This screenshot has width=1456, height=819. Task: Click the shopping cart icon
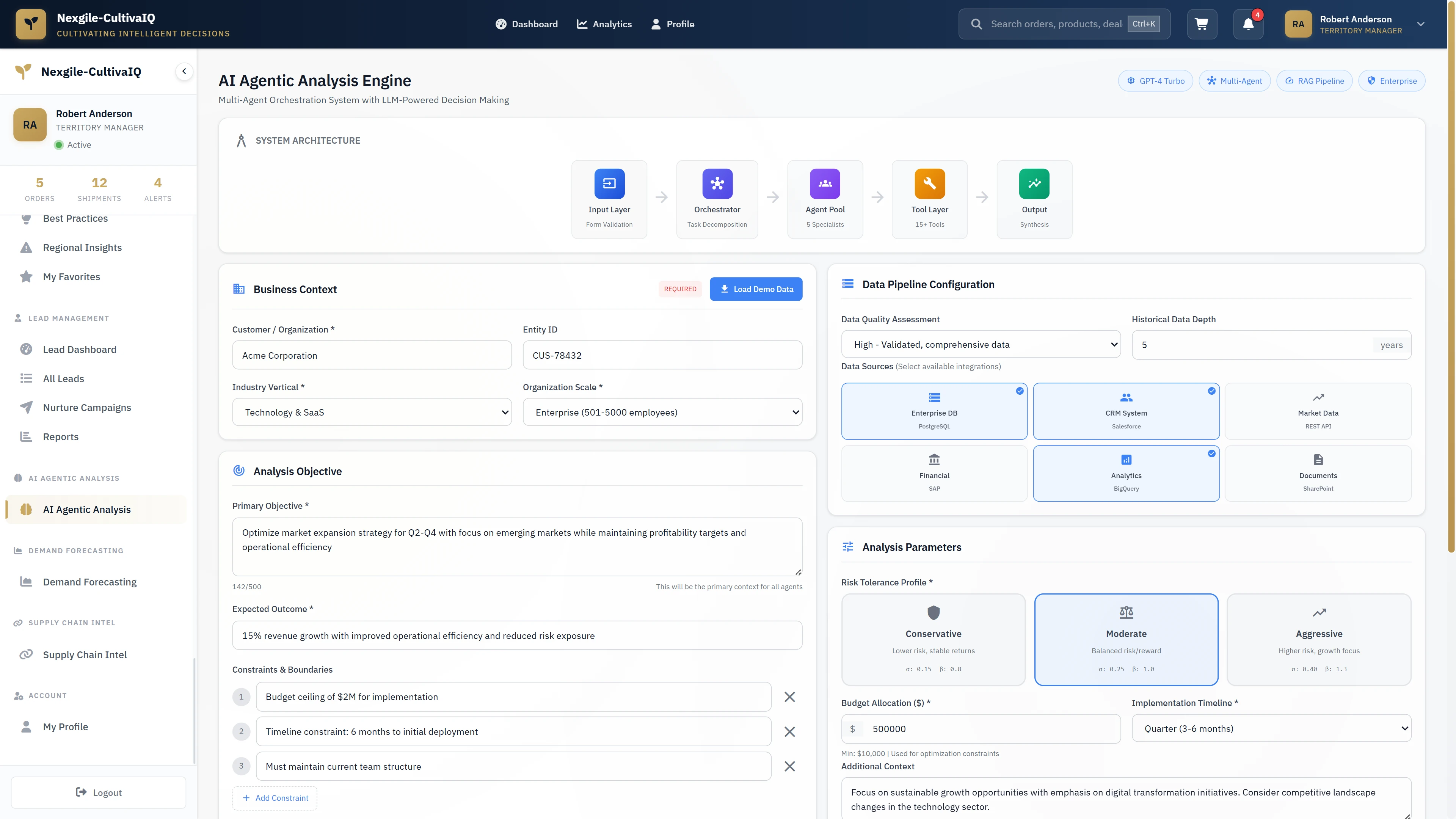coord(1202,24)
